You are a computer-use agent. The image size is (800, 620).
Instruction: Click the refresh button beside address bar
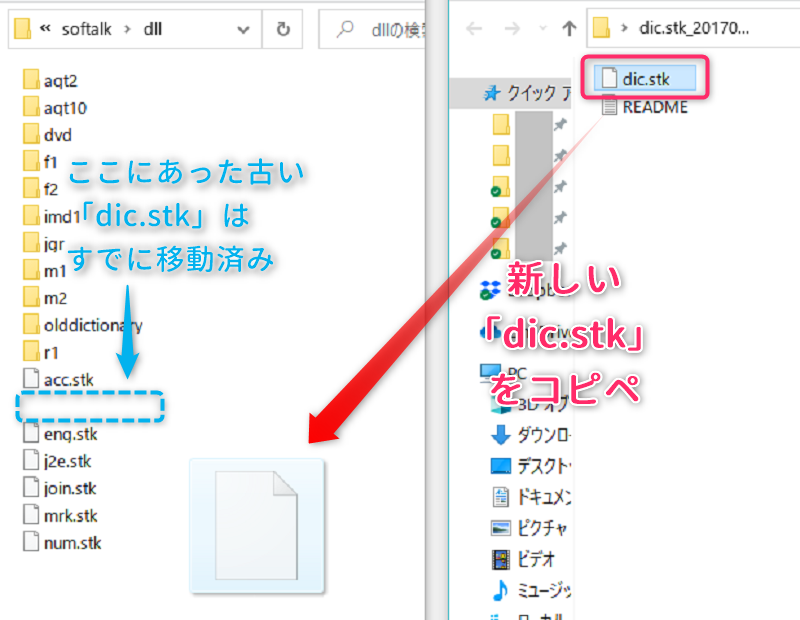pyautogui.click(x=283, y=29)
